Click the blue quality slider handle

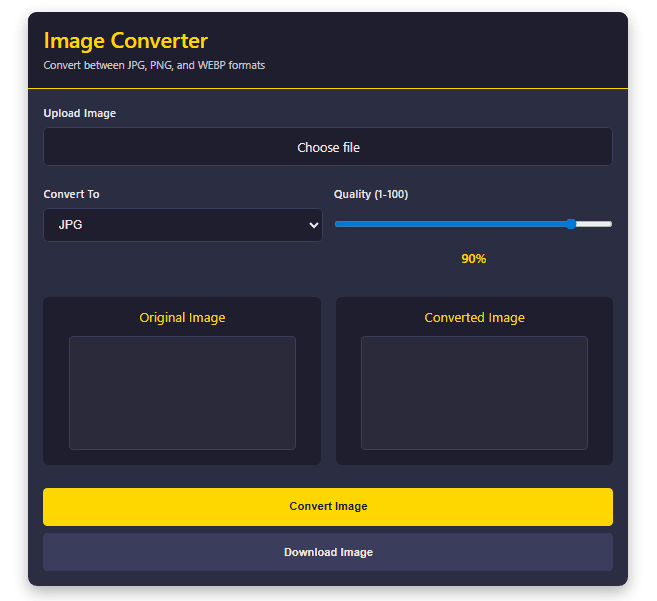571,224
